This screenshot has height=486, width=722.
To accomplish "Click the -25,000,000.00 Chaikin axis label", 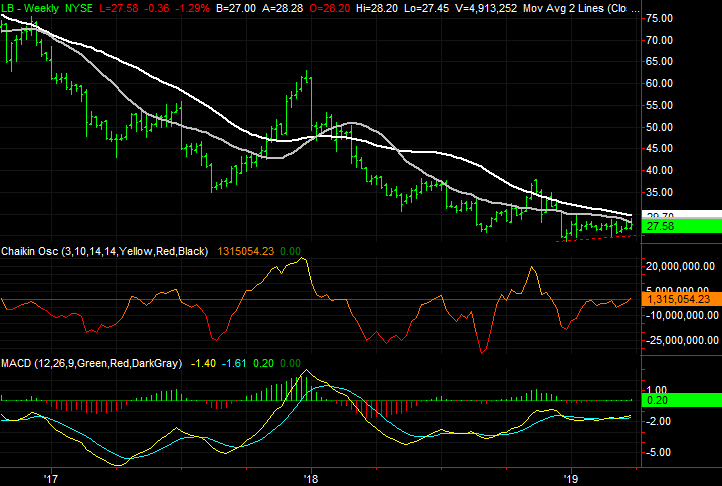I will [x=682, y=340].
